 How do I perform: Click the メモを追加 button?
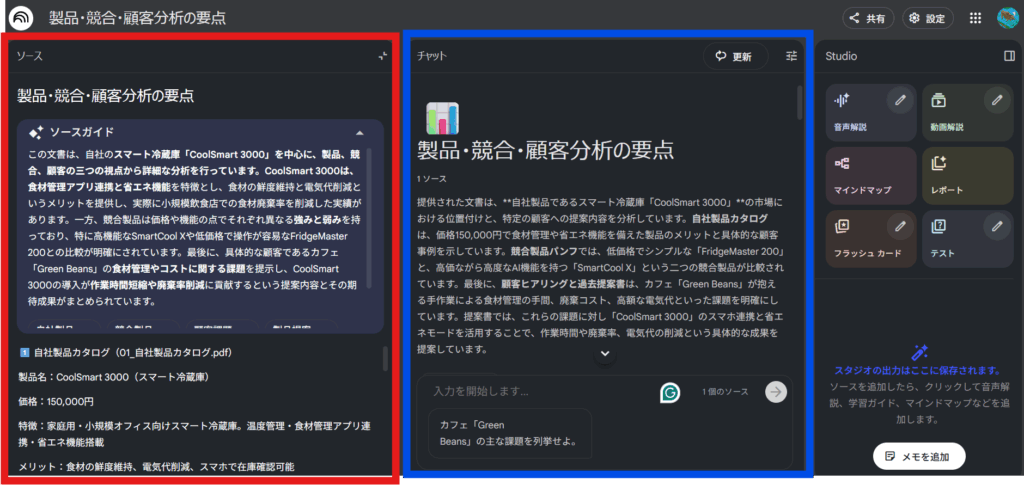click(918, 456)
